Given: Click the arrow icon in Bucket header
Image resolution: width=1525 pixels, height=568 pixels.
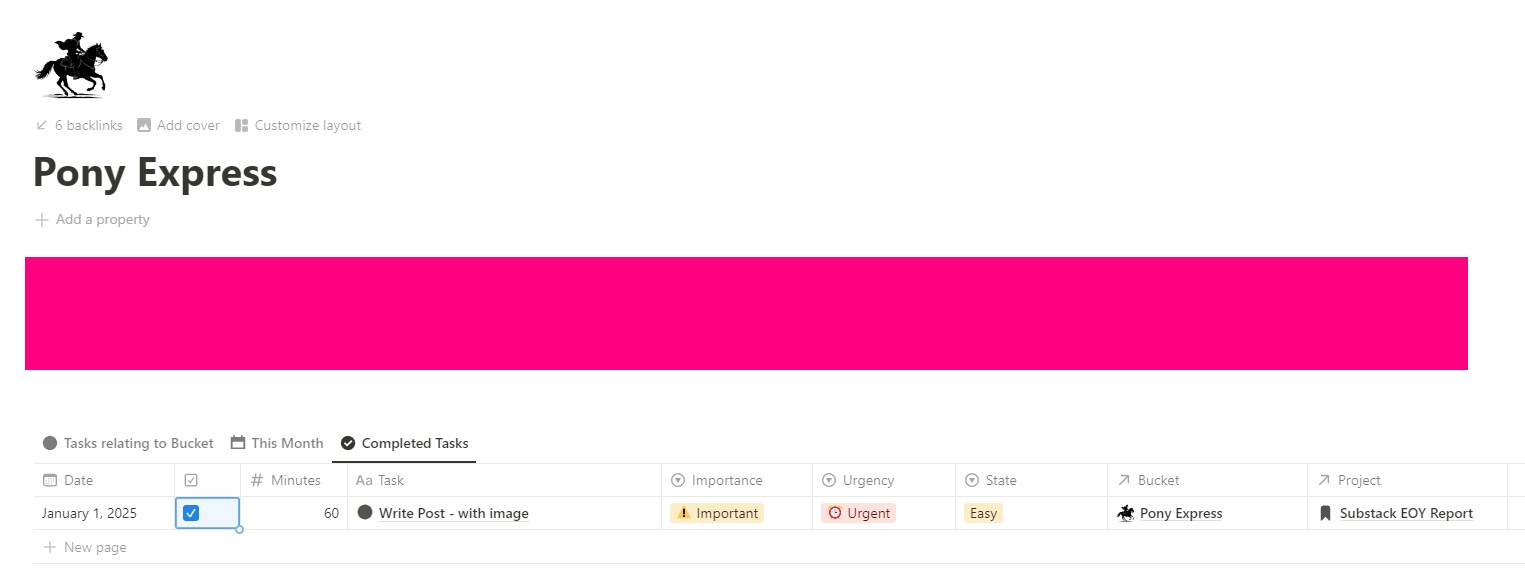Looking at the screenshot, I should 1124,480.
